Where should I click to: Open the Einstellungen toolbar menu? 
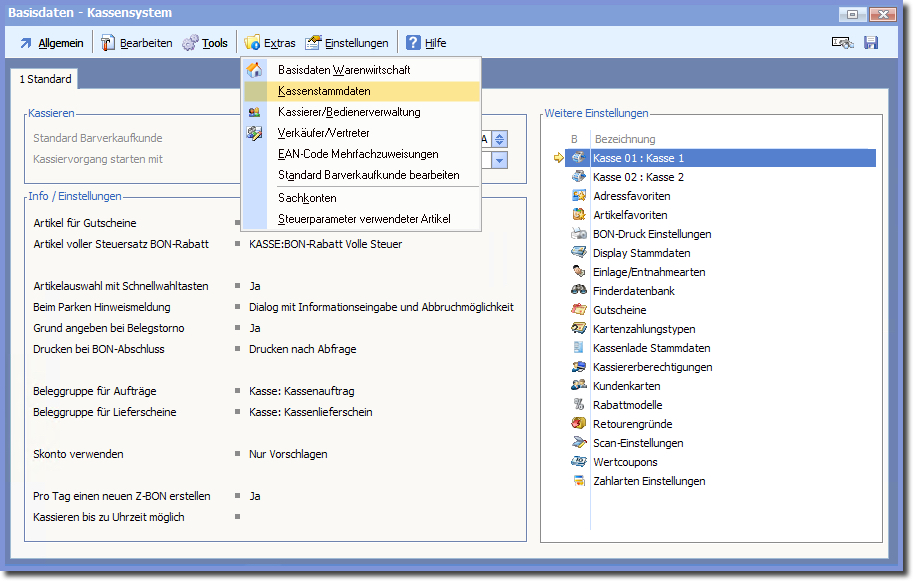(347, 43)
